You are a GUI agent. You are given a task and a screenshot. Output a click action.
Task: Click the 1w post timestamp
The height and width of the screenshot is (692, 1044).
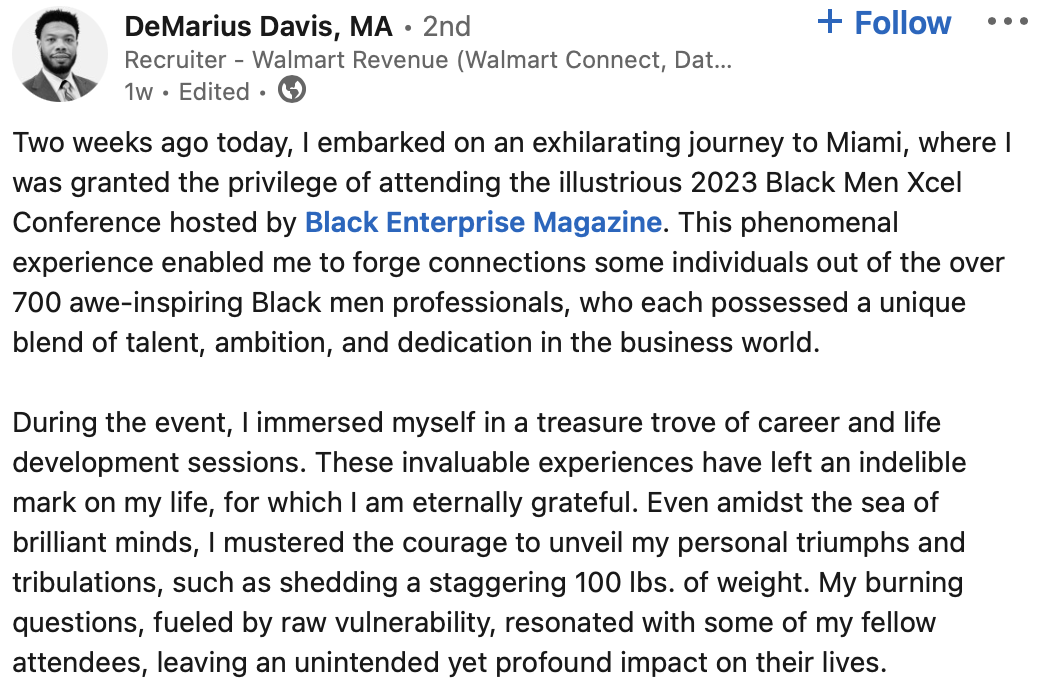(139, 92)
